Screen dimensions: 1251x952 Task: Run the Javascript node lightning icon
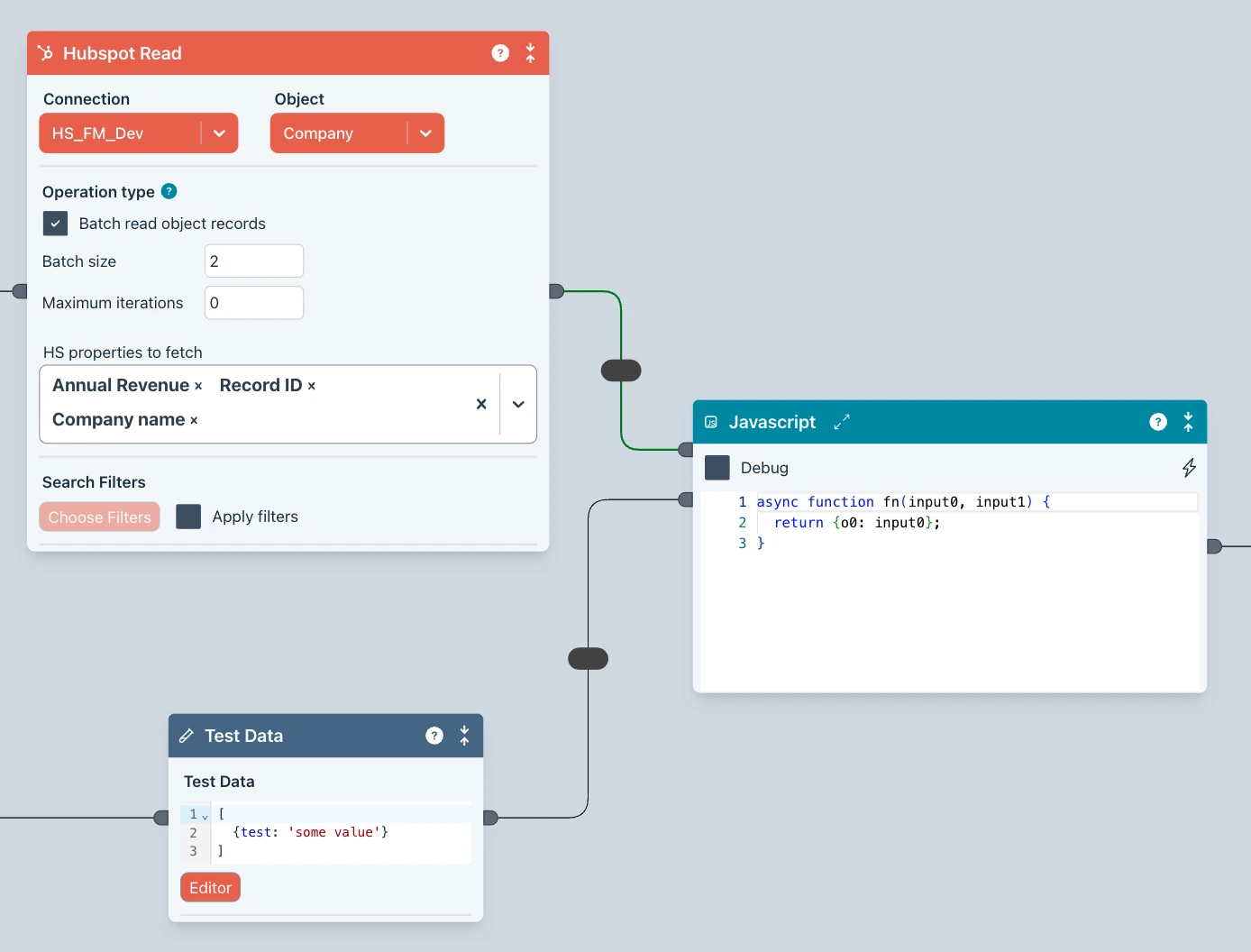coord(1189,467)
